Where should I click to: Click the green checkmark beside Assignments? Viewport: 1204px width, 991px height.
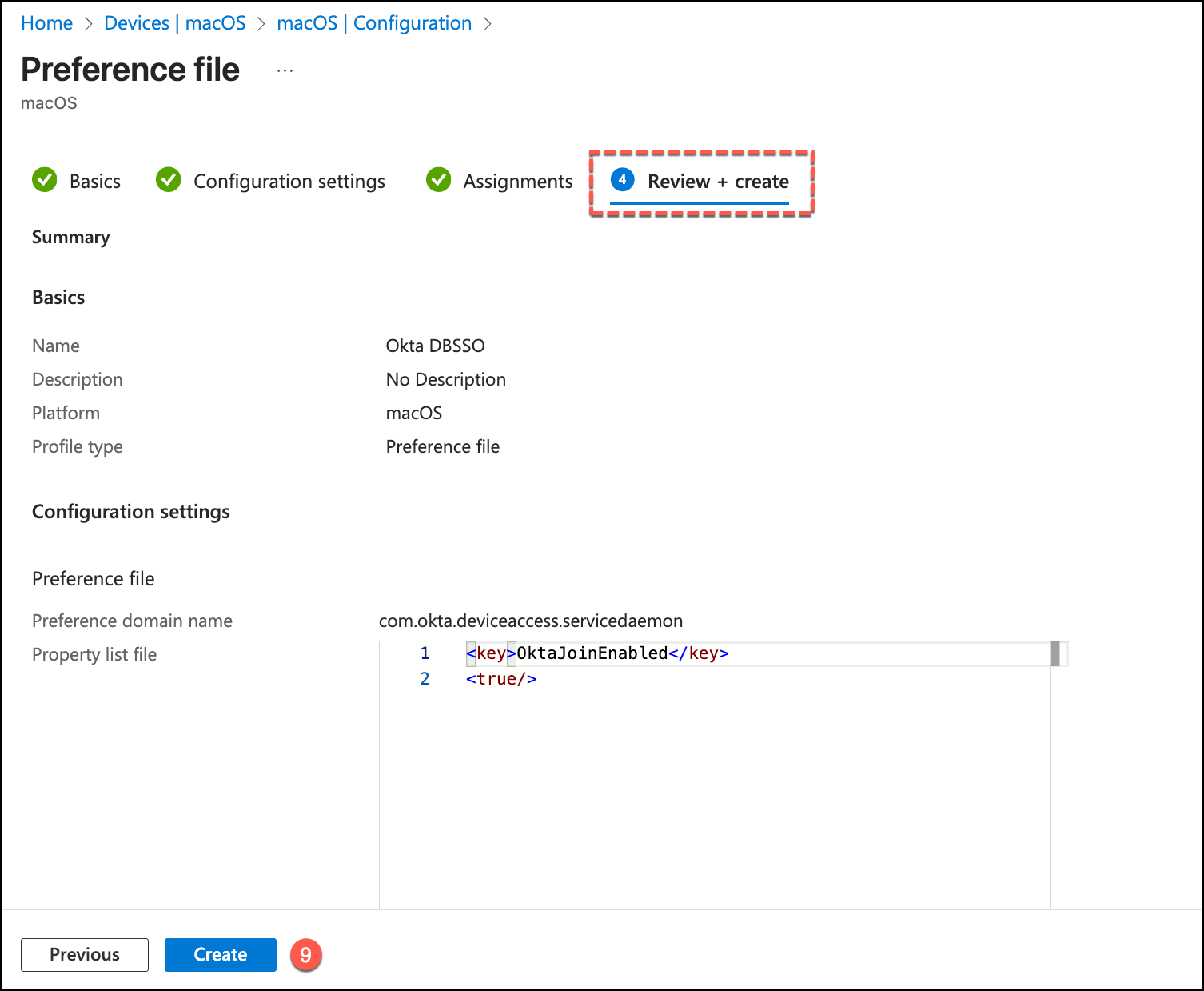[438, 180]
